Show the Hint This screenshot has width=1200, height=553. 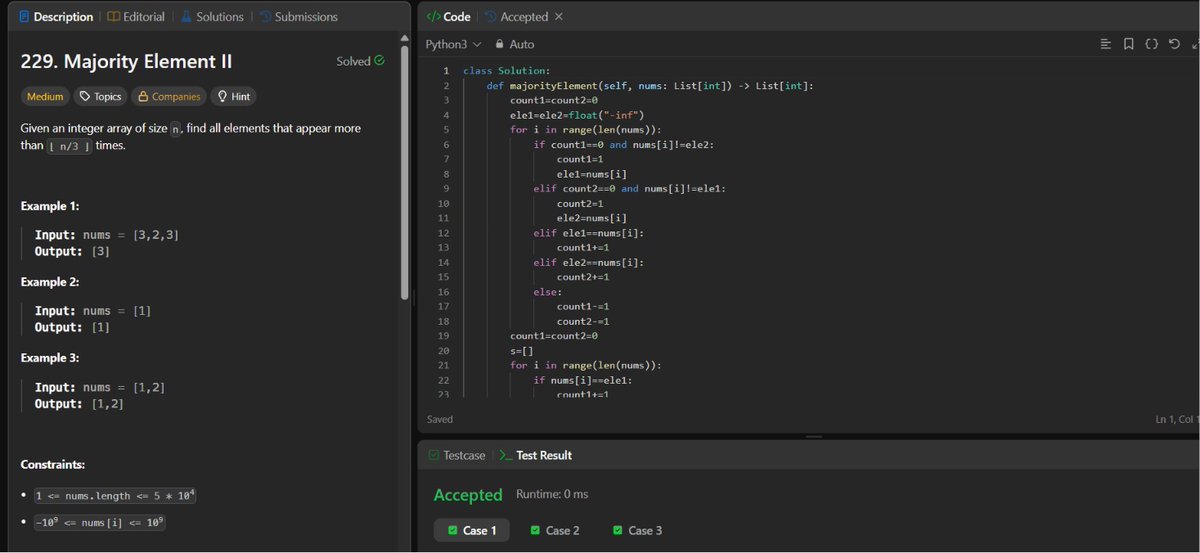(233, 97)
